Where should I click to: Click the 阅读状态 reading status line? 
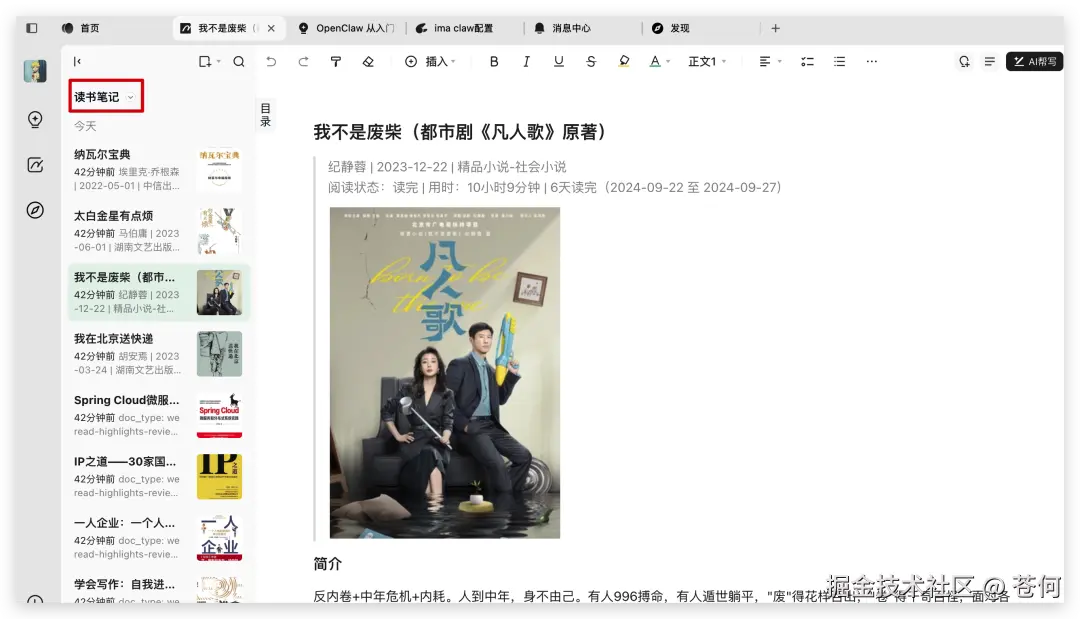554,187
